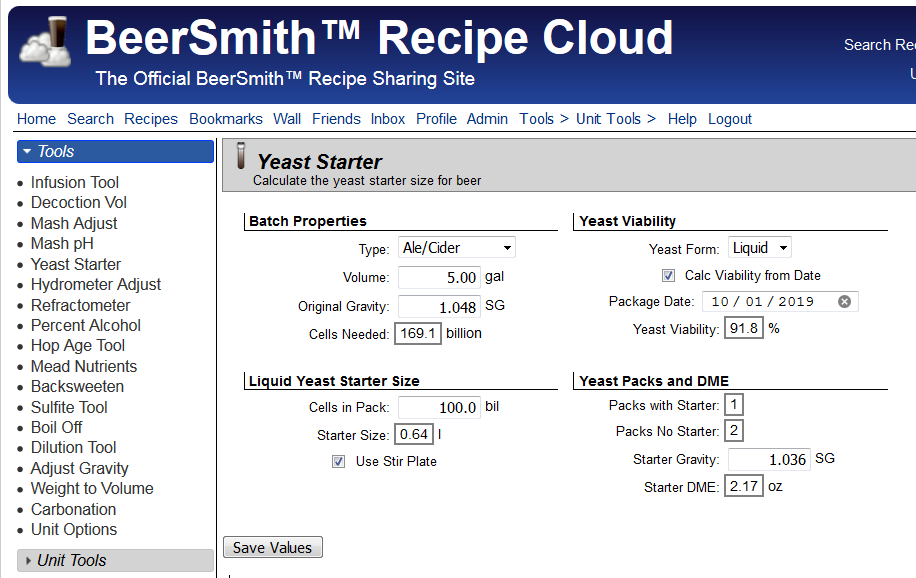Screen dimensions: 916x578
Task: Open the Sulfite Tool
Action: 69,407
